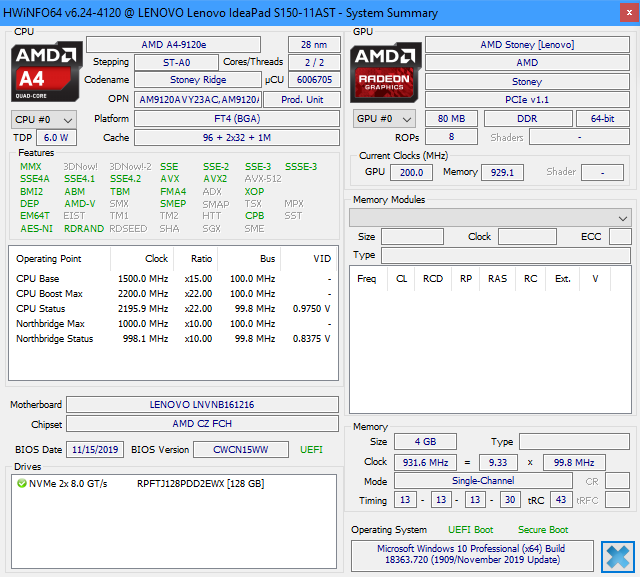This screenshot has width=640, height=577.
Task: Click the VID column header in operating points
Action: point(321,258)
